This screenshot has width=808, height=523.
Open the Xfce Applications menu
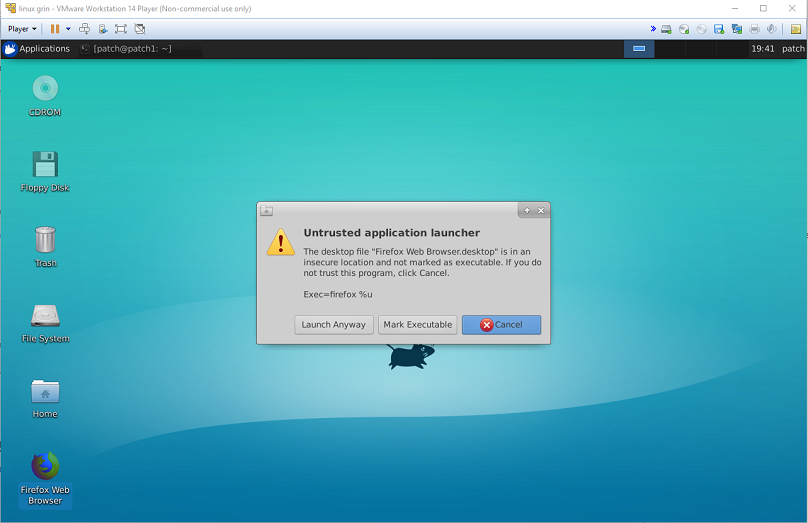[37, 49]
